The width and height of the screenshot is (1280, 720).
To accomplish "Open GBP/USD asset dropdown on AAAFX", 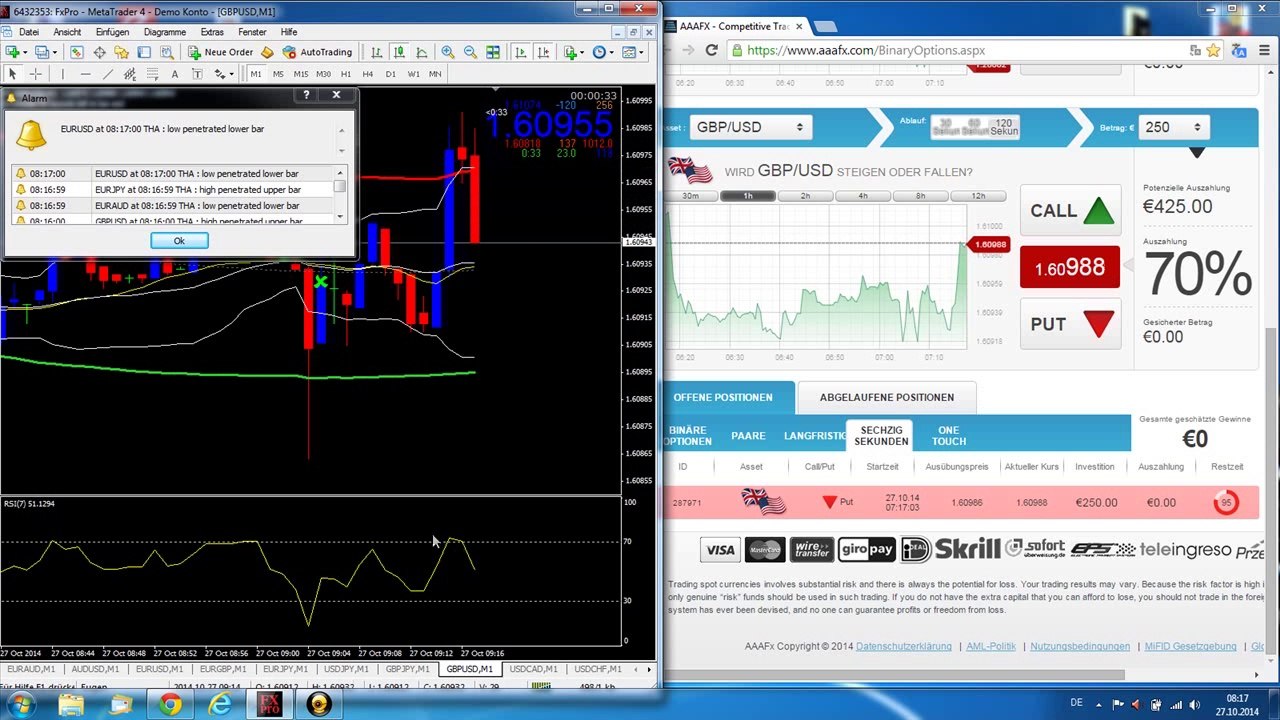I will pos(750,127).
